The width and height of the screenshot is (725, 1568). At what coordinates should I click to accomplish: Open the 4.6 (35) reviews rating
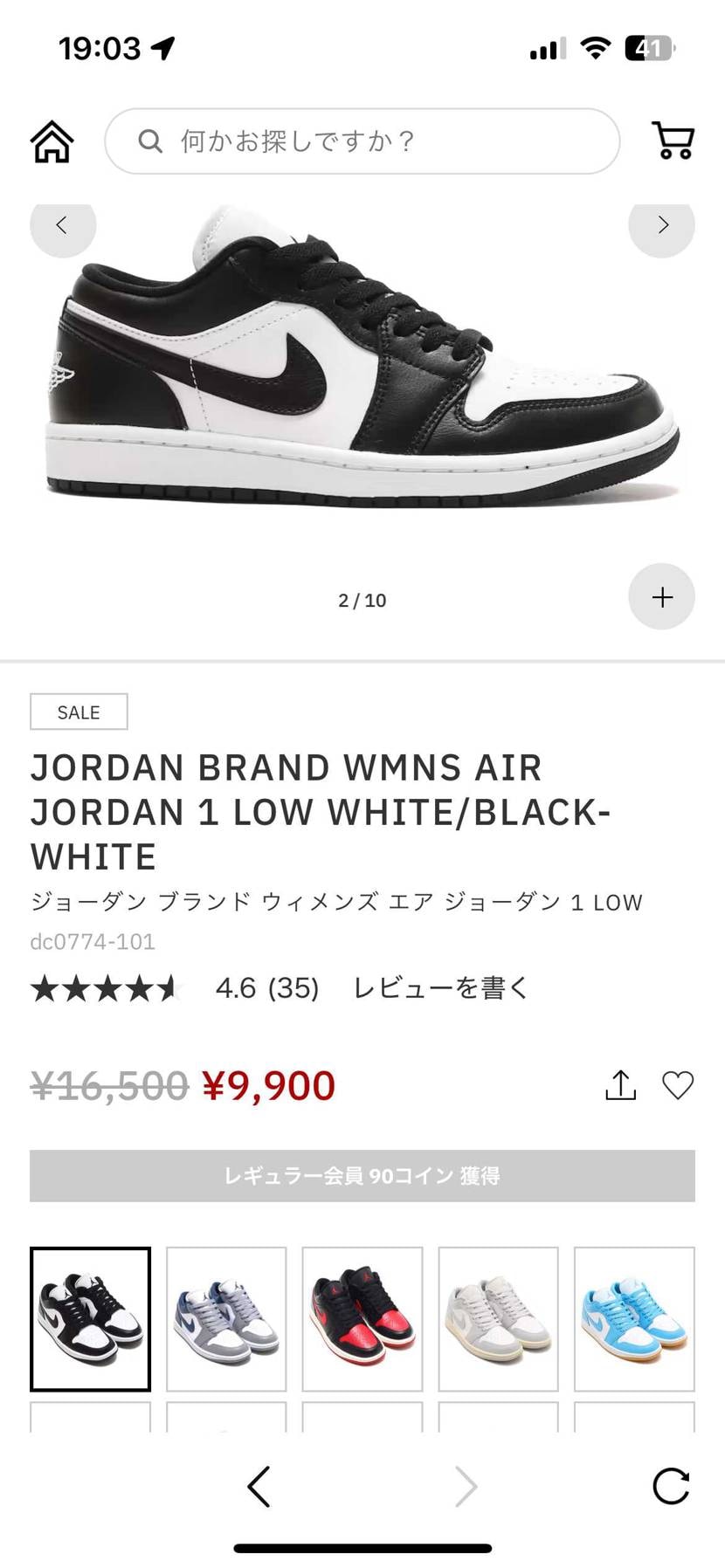(x=266, y=988)
